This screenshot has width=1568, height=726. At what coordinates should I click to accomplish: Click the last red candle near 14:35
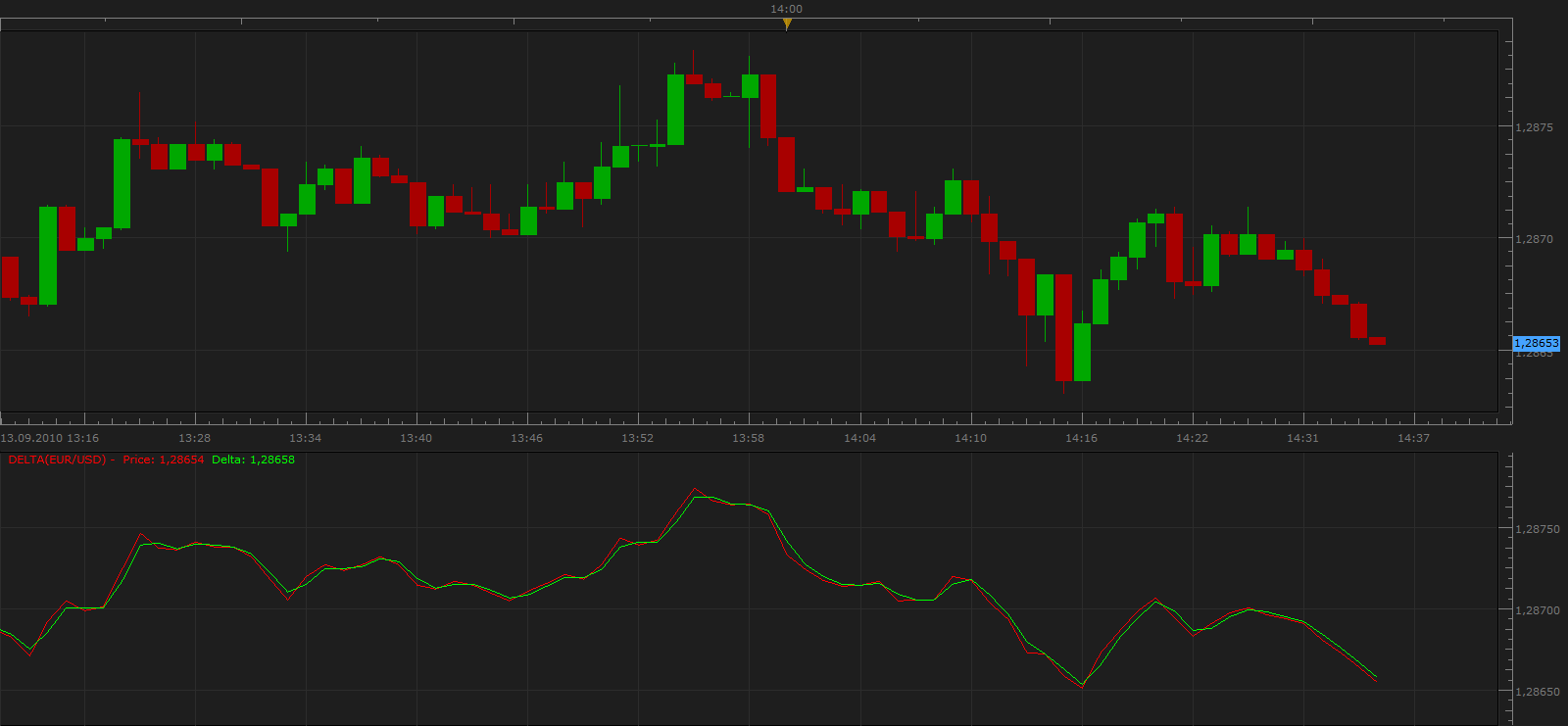[x=1377, y=341]
